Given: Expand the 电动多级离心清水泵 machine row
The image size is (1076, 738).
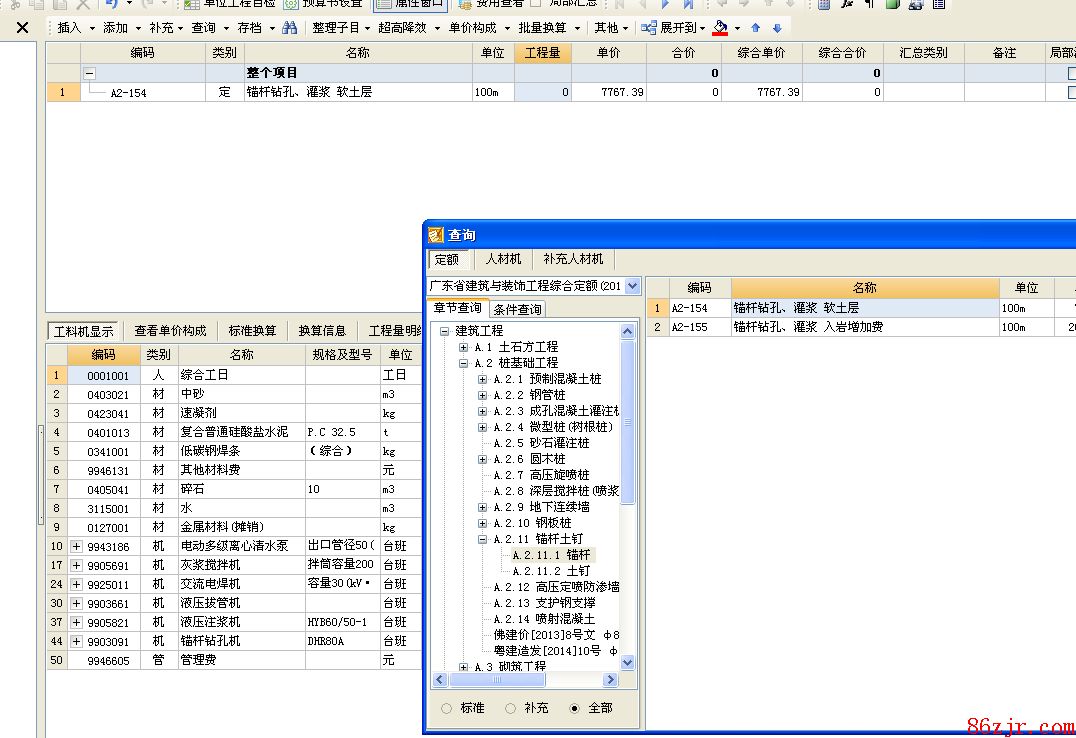Looking at the screenshot, I should [76, 546].
